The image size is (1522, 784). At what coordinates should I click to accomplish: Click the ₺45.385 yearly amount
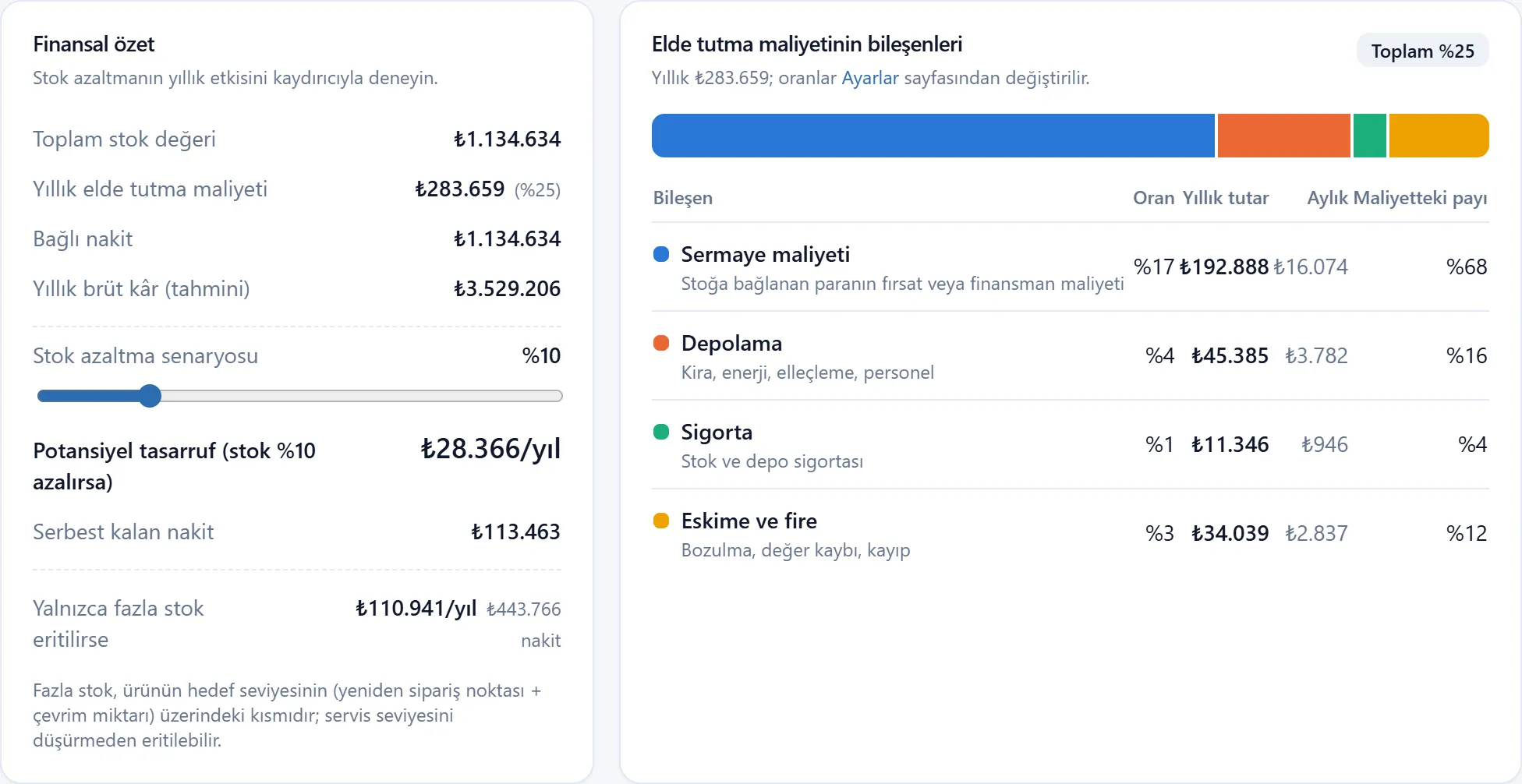(x=1230, y=356)
